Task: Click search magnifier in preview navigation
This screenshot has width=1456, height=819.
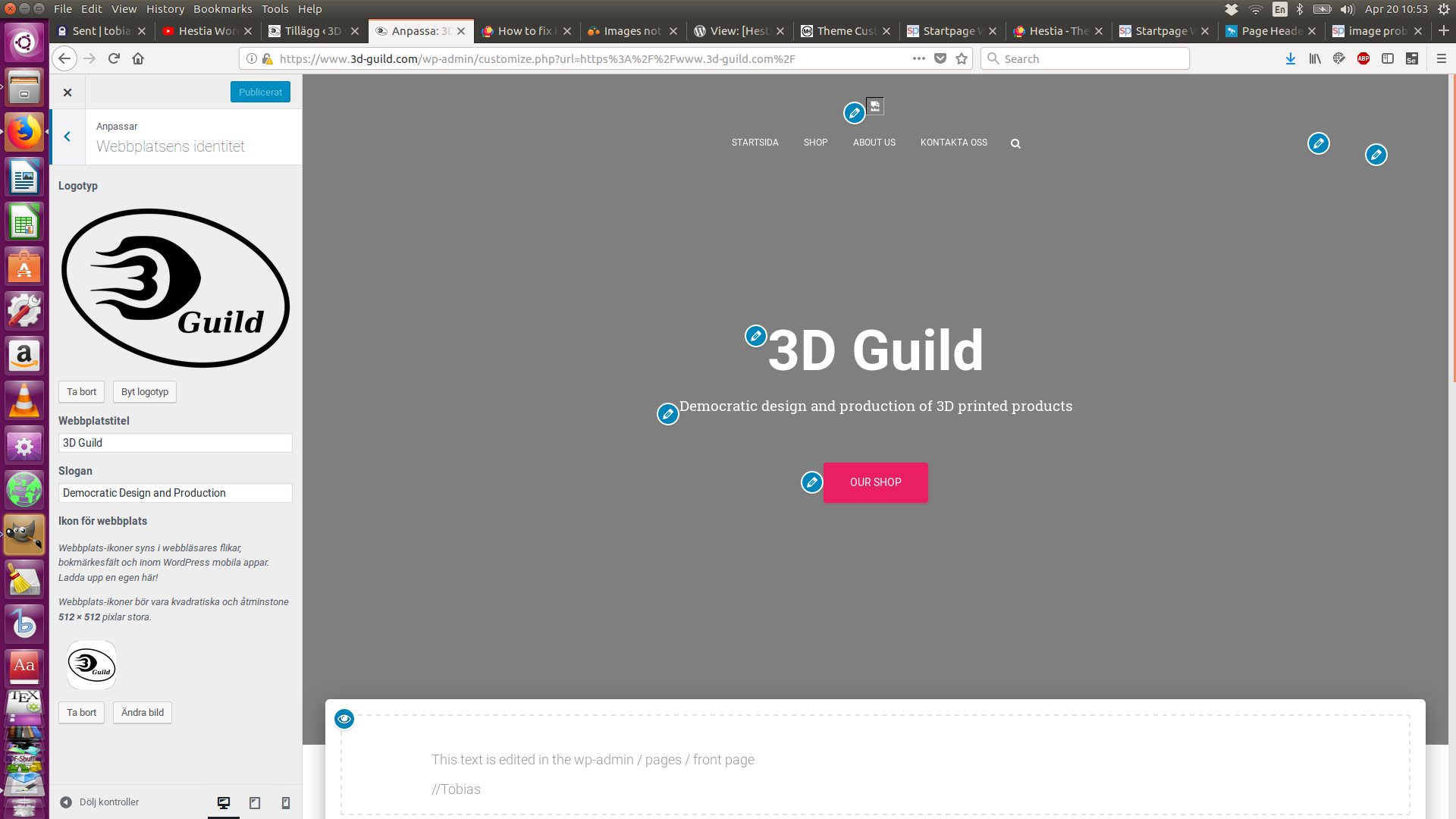Action: [1016, 143]
